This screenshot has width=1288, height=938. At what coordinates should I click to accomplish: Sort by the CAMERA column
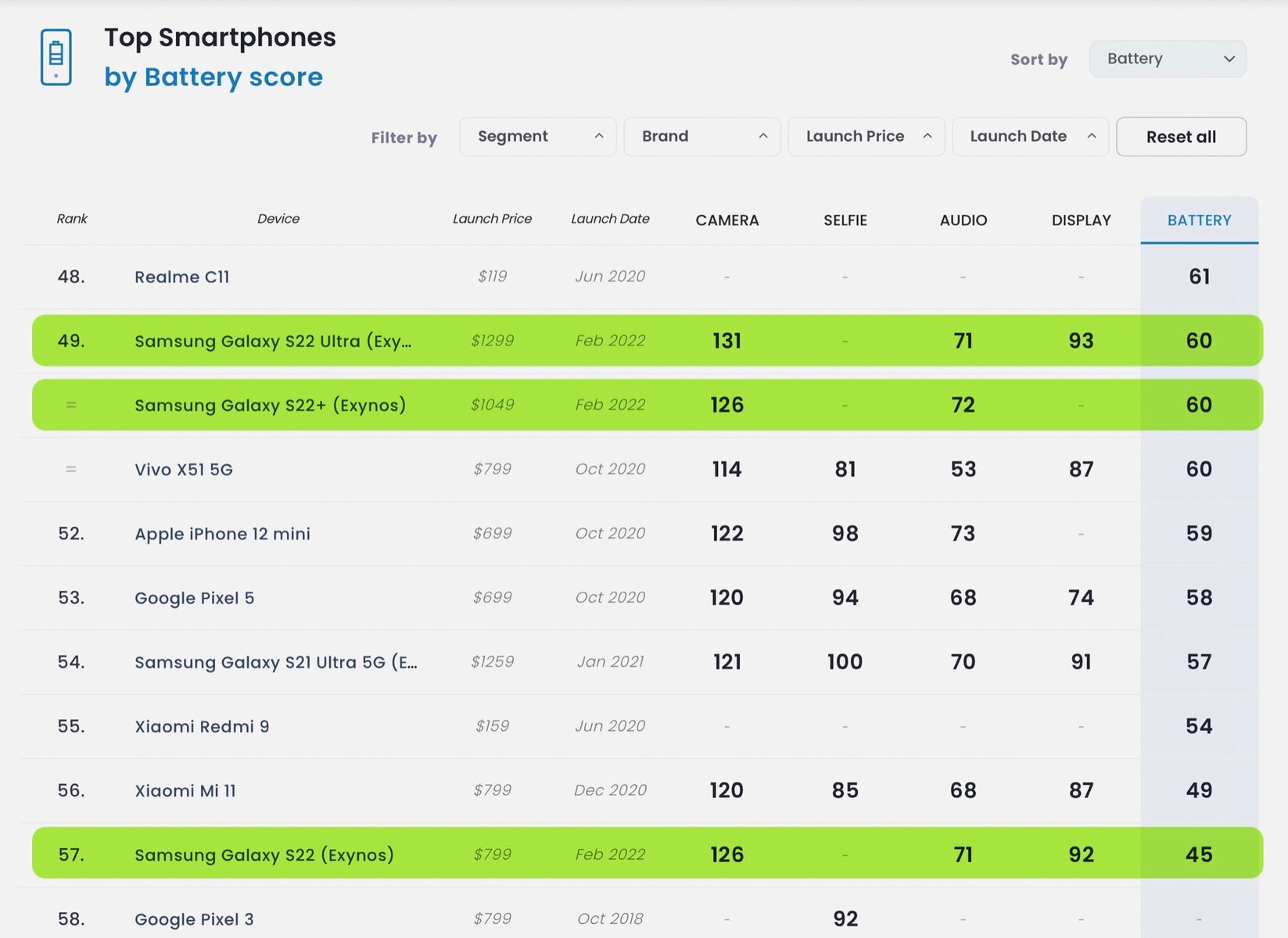click(727, 220)
